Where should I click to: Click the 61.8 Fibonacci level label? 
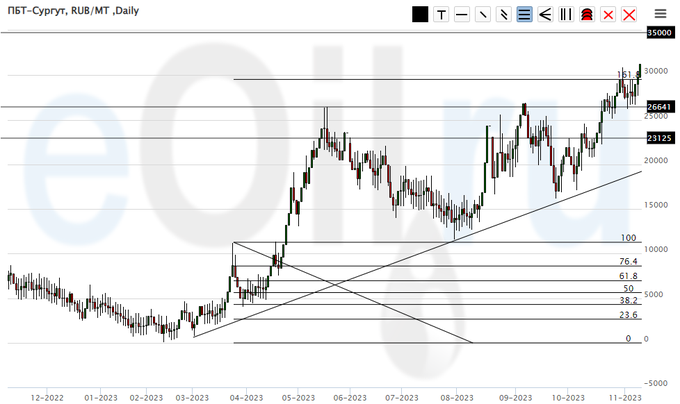[628, 275]
